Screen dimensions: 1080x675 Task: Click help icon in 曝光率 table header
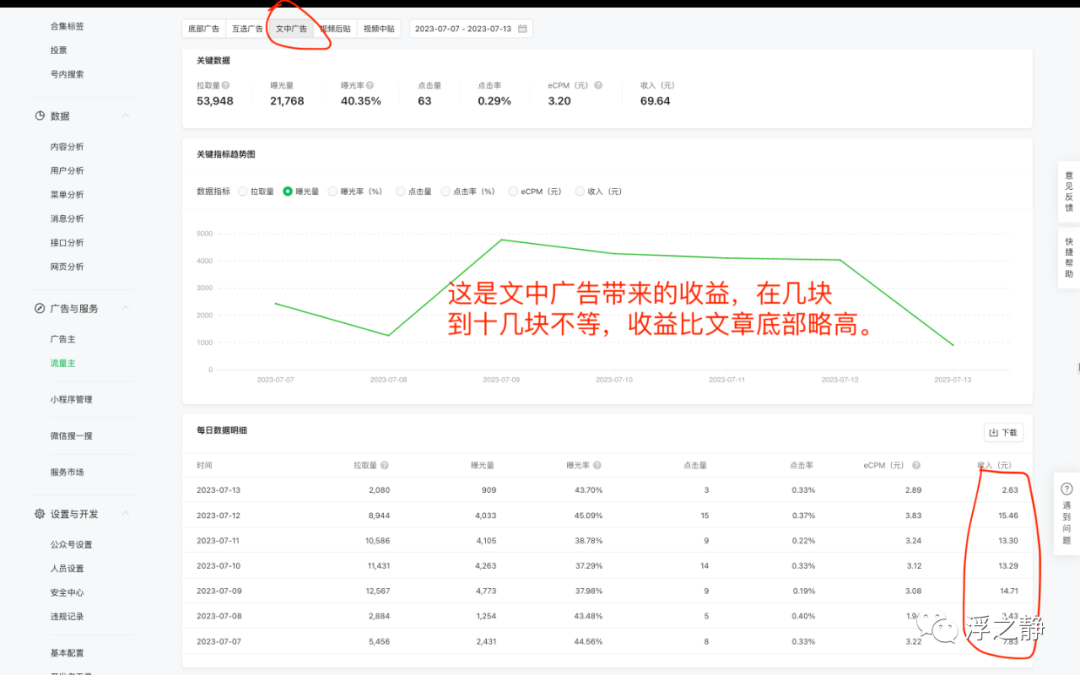pos(597,466)
